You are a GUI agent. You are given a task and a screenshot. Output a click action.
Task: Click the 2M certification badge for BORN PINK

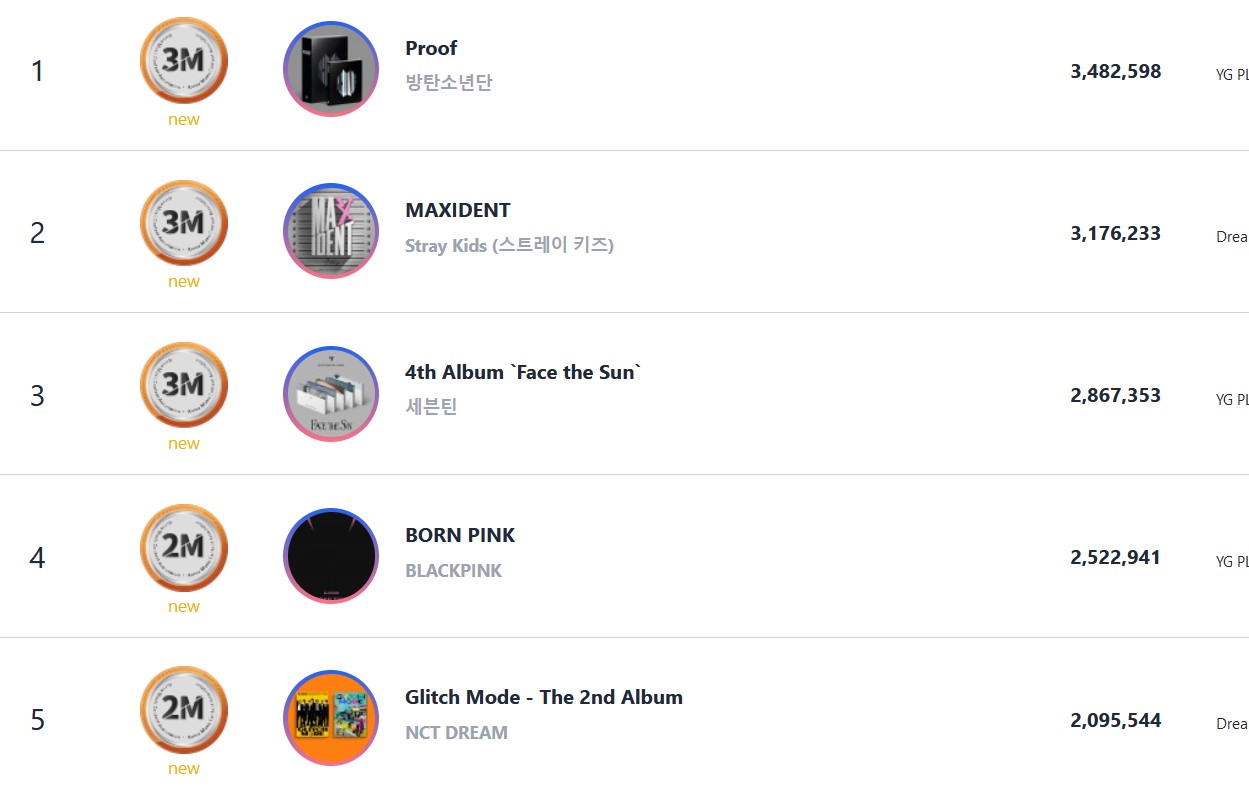184,547
